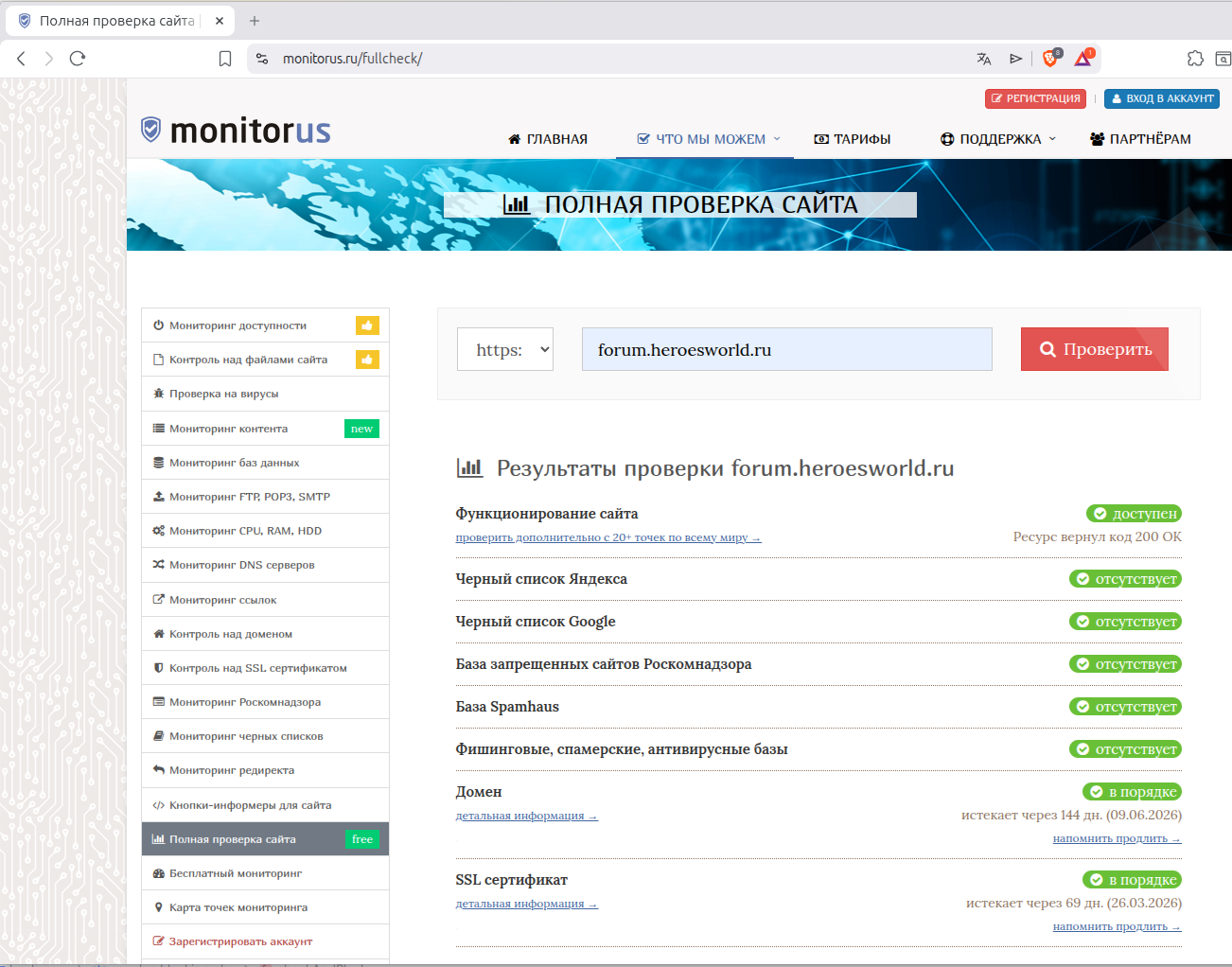Select the Полная проверка сайта browser tab
This screenshot has width=1232, height=967.
(117, 21)
